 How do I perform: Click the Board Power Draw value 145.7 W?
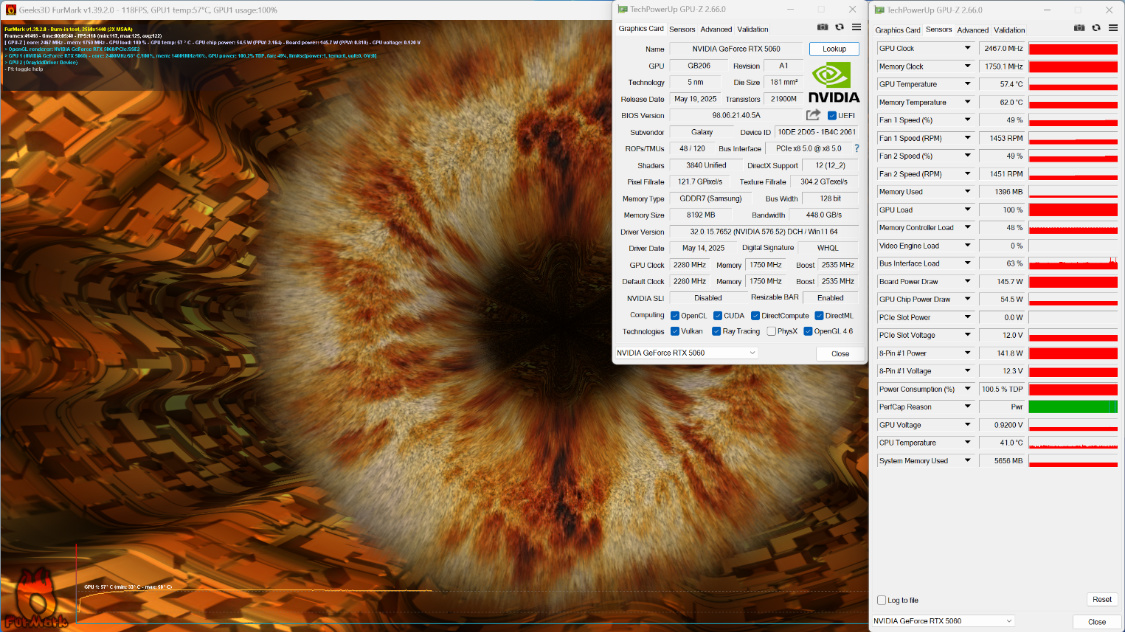1002,281
